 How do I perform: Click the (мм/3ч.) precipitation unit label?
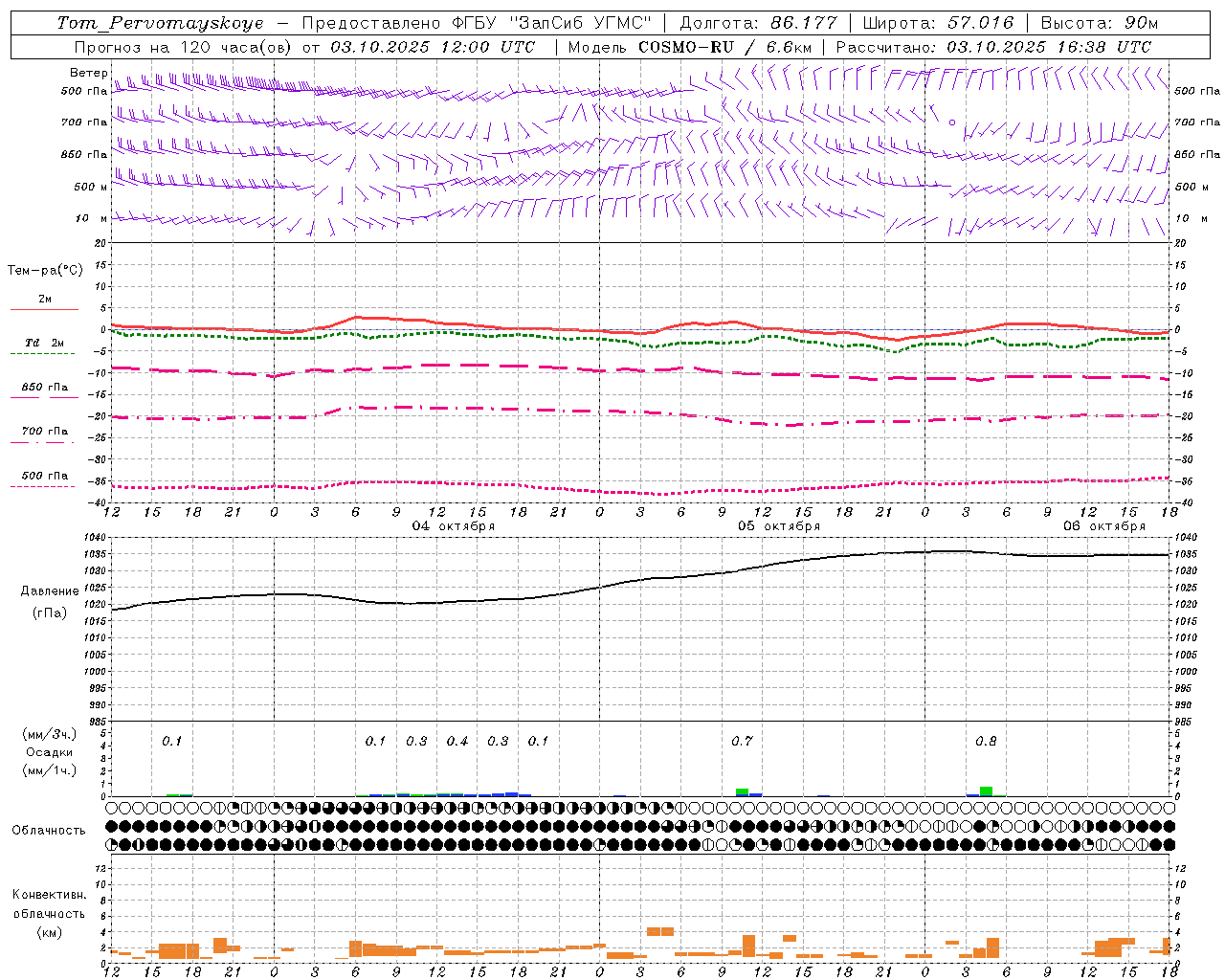tap(48, 734)
